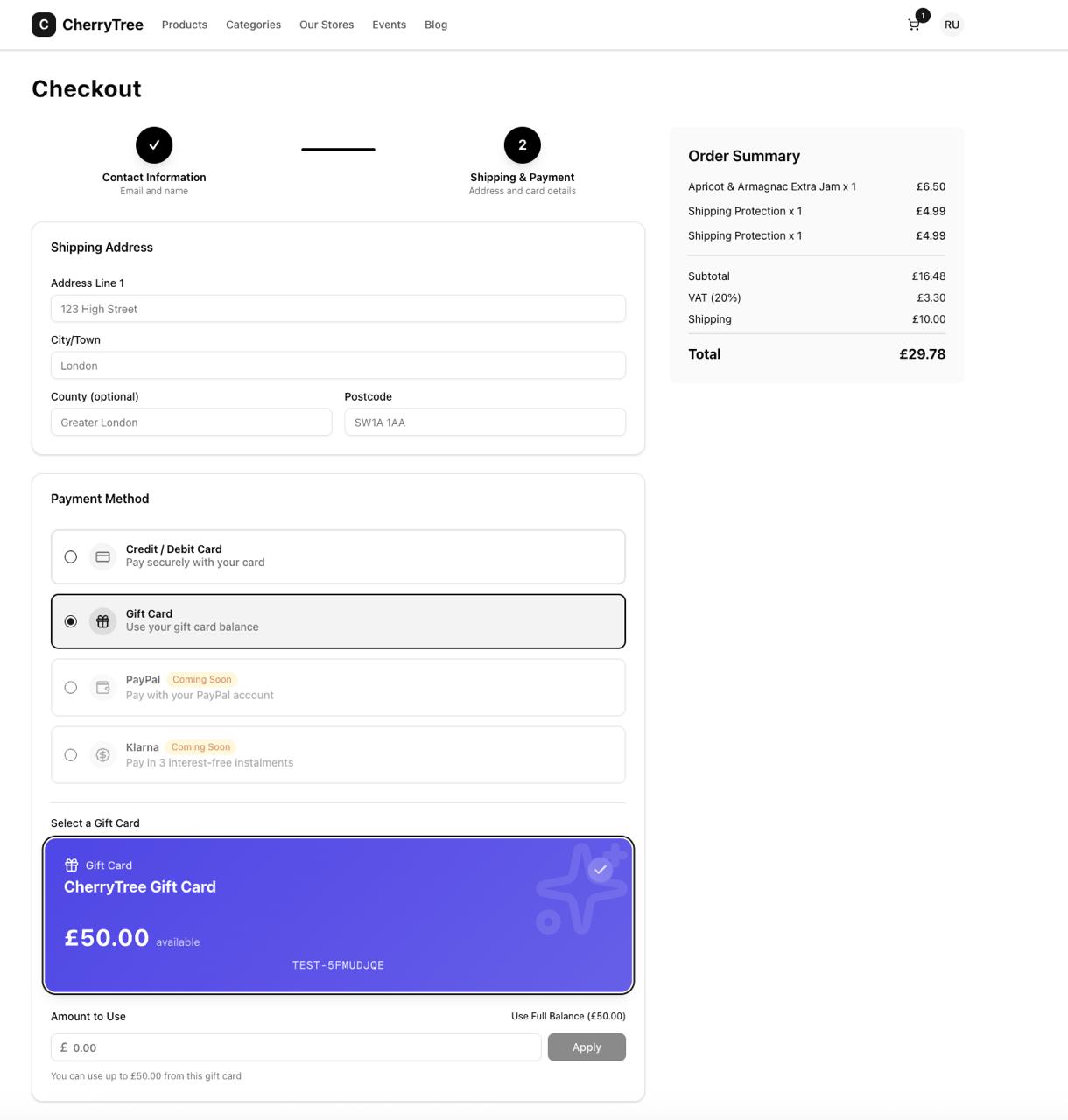
Task: Click the Amount to Use input field
Action: click(296, 1046)
